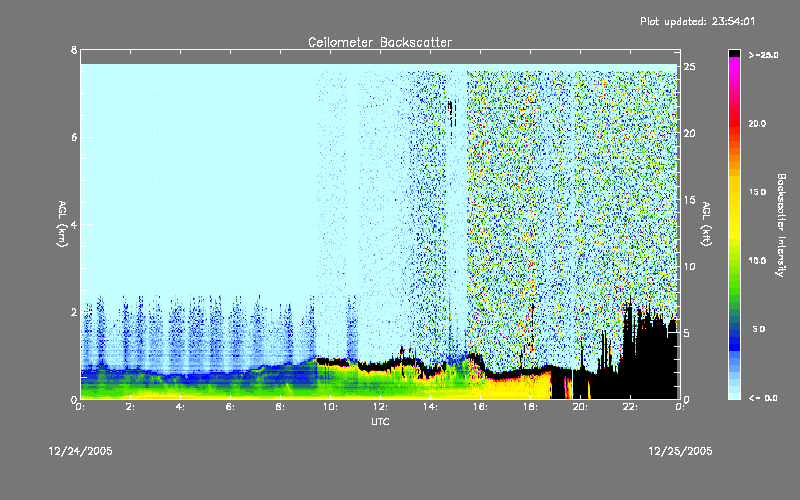Click the 20.0 colorbar label
Screen dimensions: 800x500
point(757,123)
